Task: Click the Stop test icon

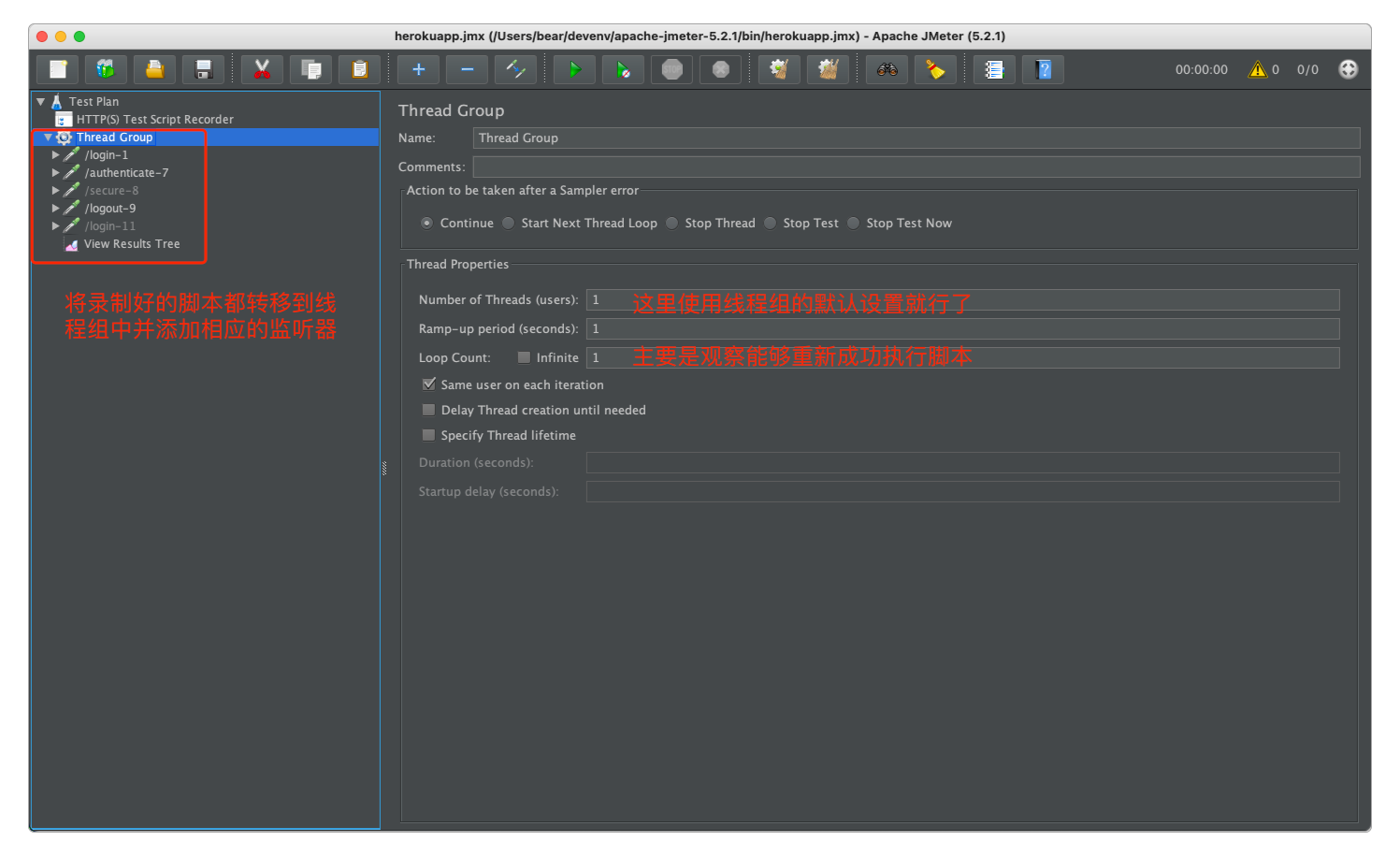Action: pyautogui.click(x=671, y=69)
